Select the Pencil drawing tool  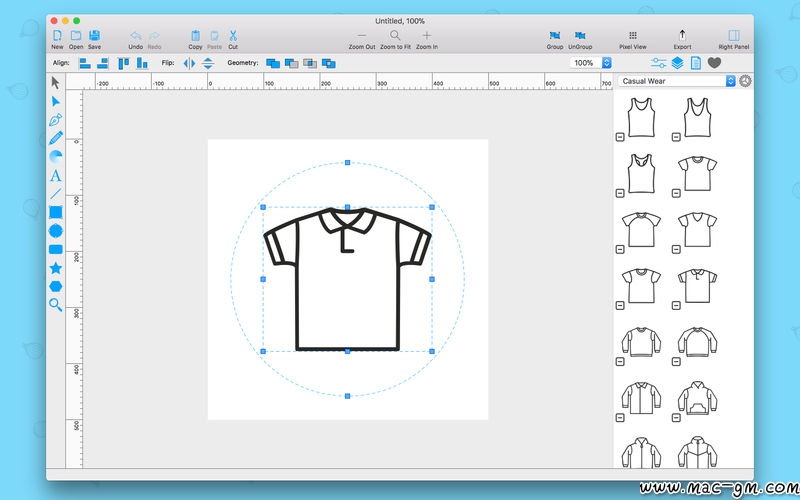[56, 137]
